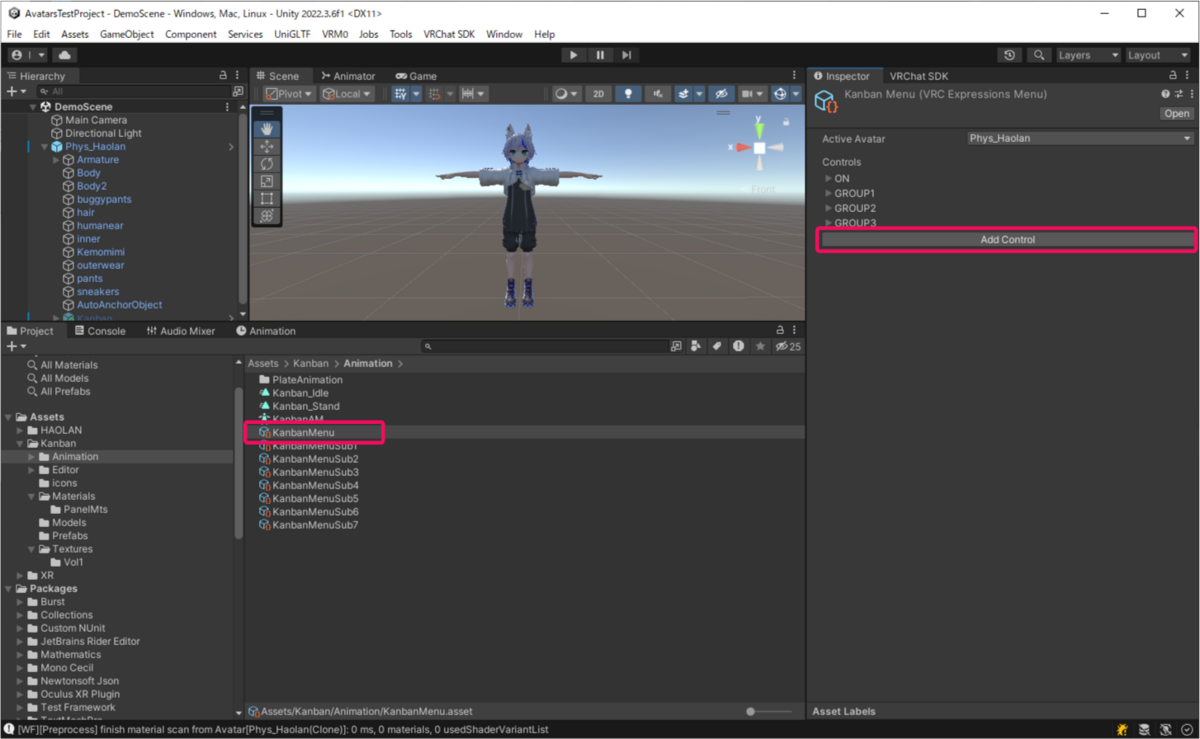Toggle scene lighting bulb icon

pos(627,94)
